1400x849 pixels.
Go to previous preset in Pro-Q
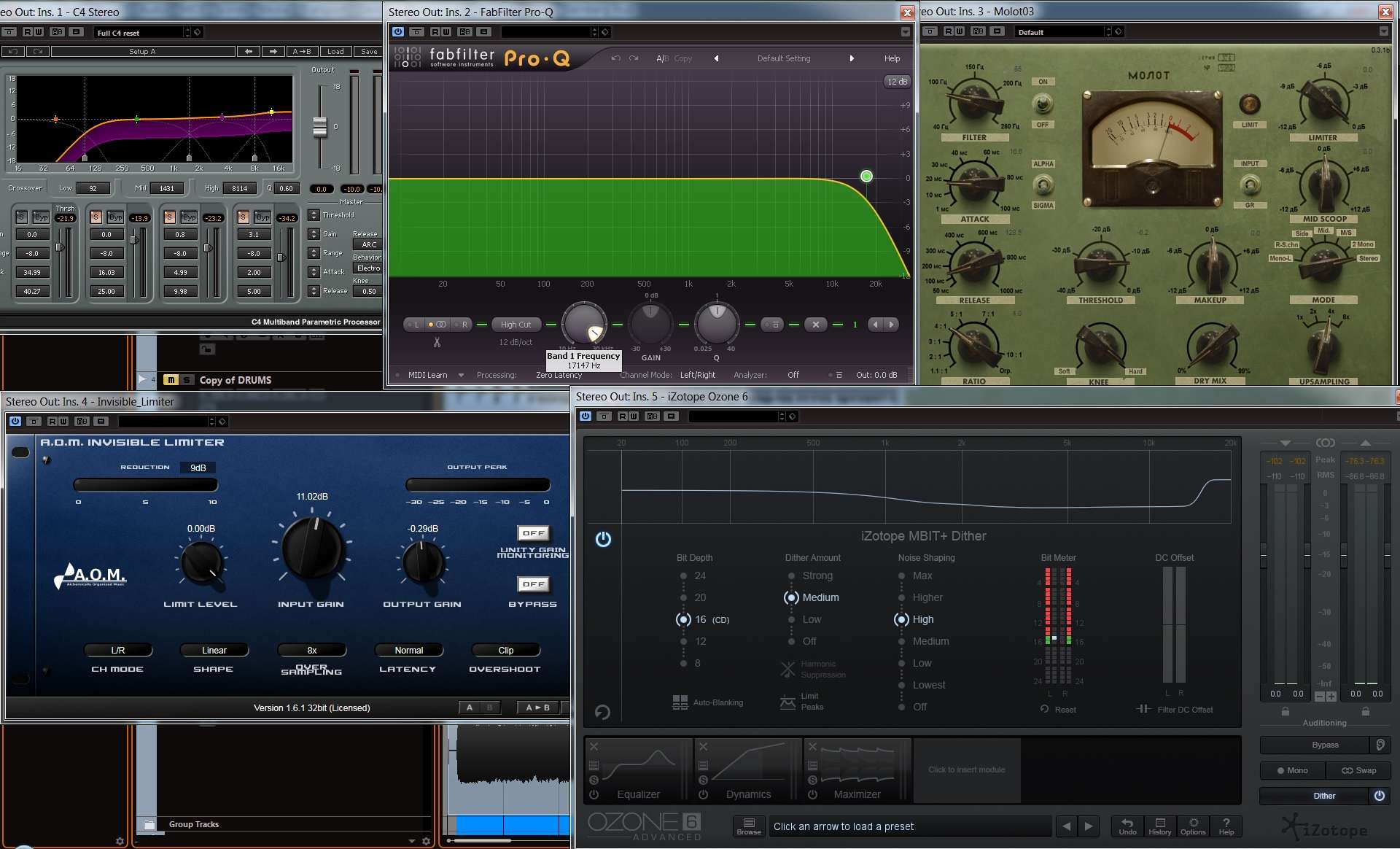(x=716, y=58)
